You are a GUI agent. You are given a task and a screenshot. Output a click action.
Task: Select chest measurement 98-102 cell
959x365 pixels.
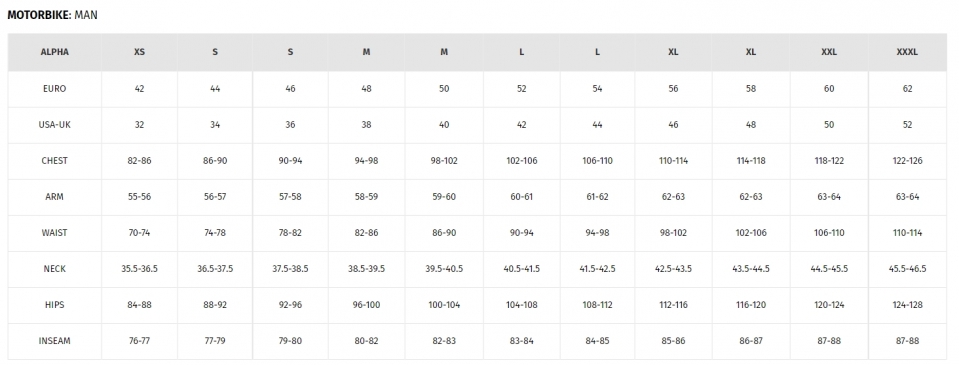(444, 161)
